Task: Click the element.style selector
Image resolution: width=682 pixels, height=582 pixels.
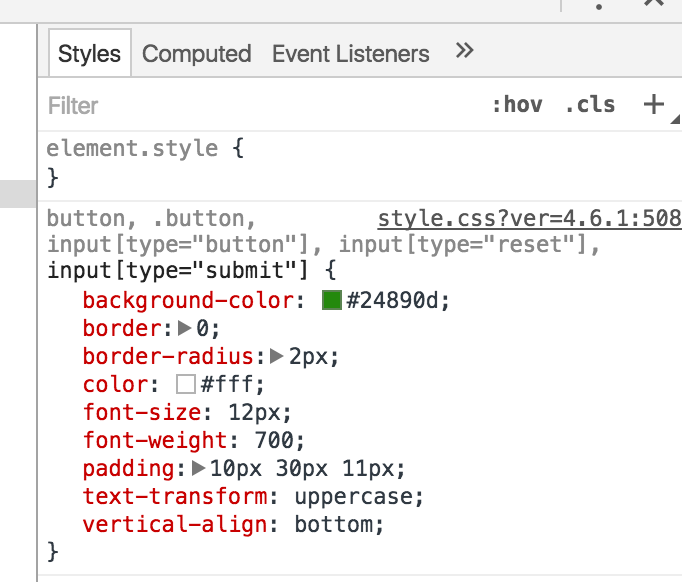Action: [132, 148]
